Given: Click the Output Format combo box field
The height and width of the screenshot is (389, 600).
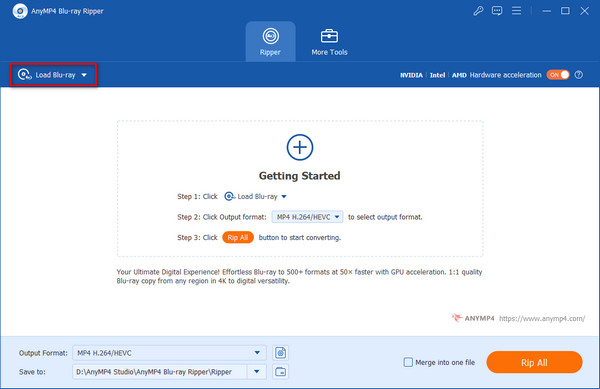Looking at the screenshot, I should pyautogui.click(x=169, y=353).
